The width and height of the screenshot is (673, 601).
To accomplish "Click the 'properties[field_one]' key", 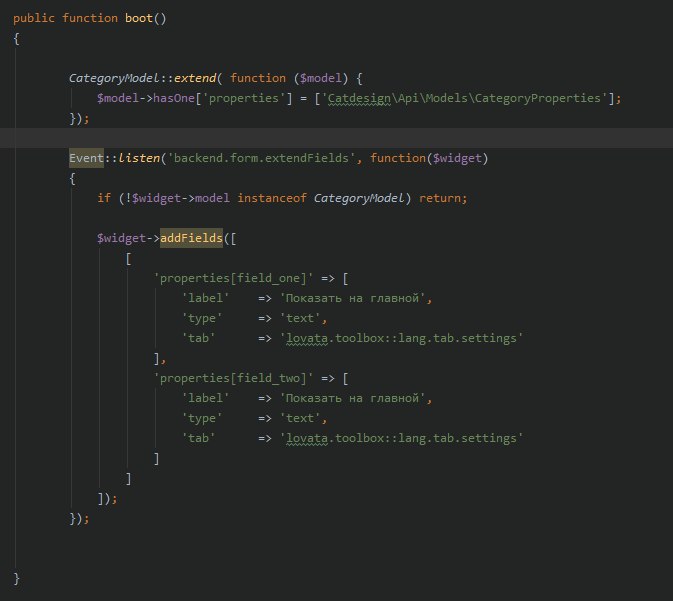I will (x=233, y=278).
